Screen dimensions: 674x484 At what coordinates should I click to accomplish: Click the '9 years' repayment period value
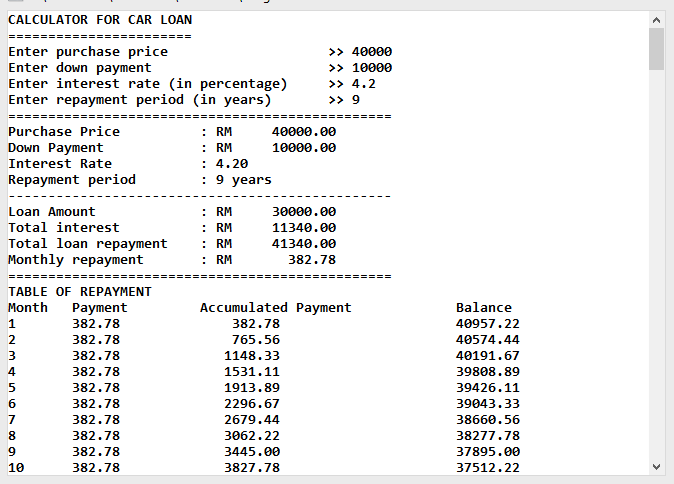pyautogui.click(x=244, y=180)
